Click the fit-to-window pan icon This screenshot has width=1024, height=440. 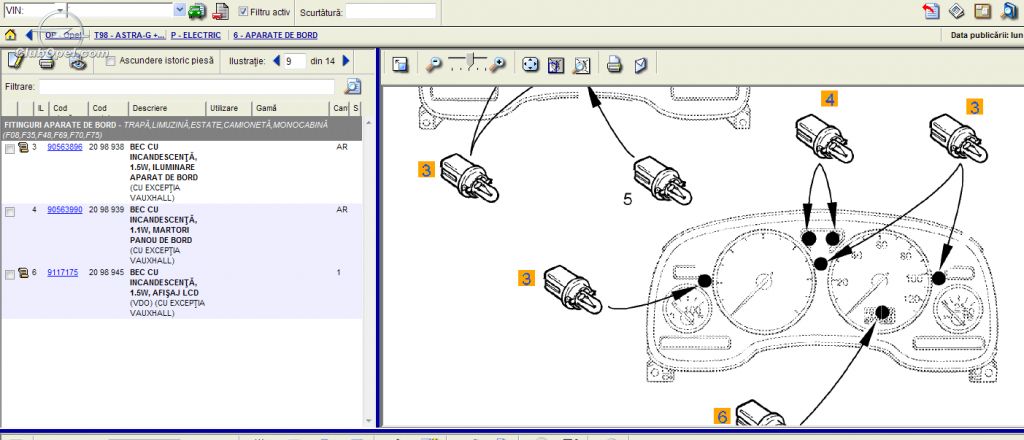coord(530,64)
